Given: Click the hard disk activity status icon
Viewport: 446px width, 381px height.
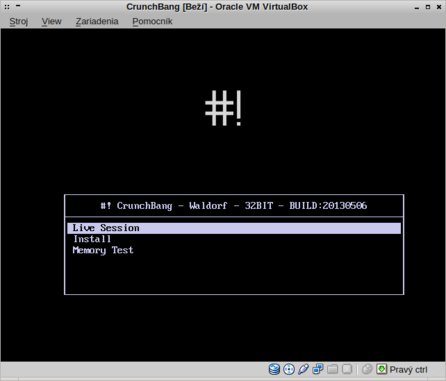Looking at the screenshot, I should [274, 369].
